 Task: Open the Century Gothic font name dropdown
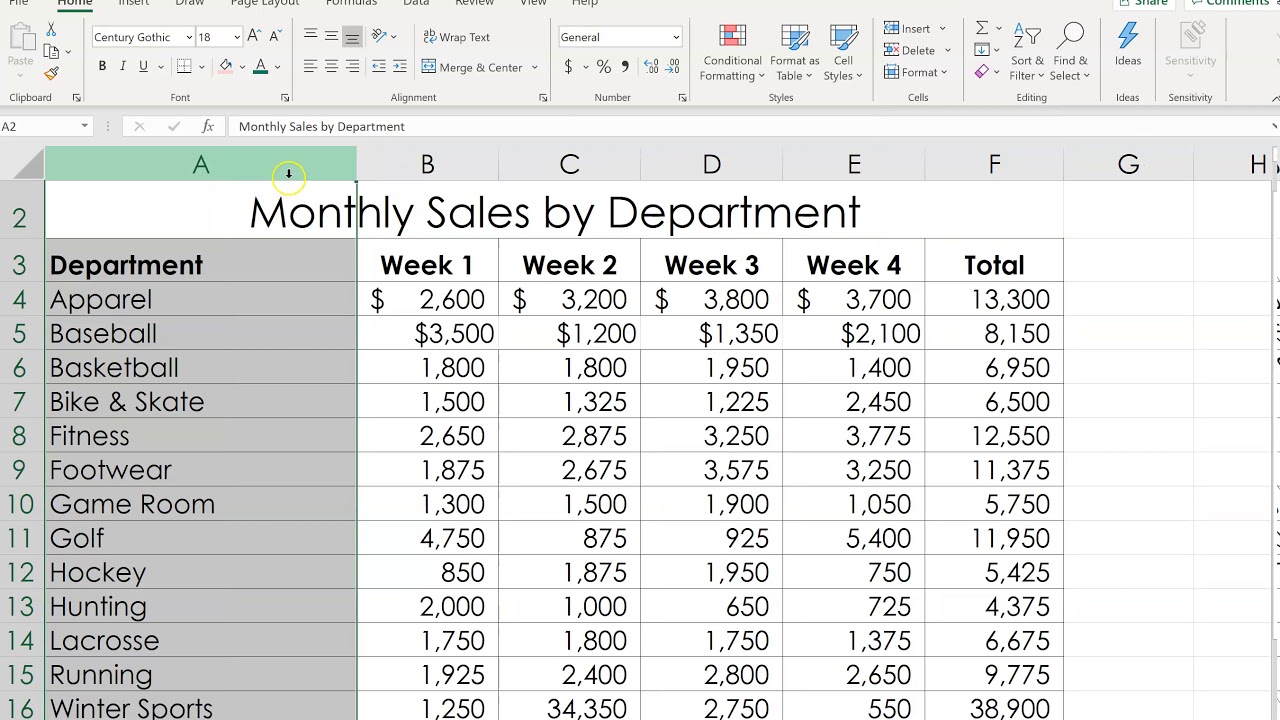tap(188, 37)
